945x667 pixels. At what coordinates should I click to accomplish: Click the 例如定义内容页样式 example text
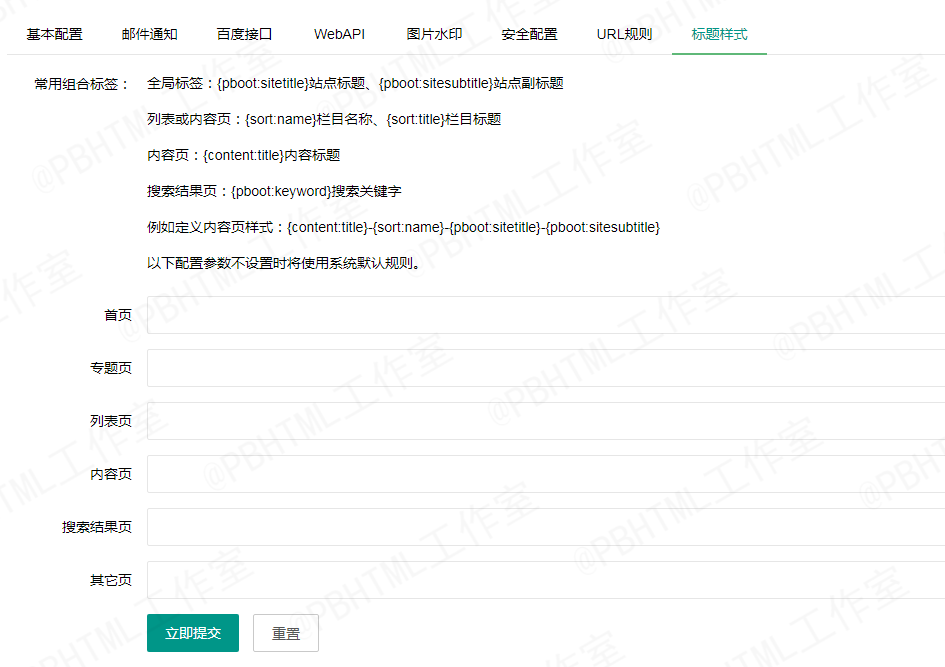pyautogui.click(x=403, y=228)
